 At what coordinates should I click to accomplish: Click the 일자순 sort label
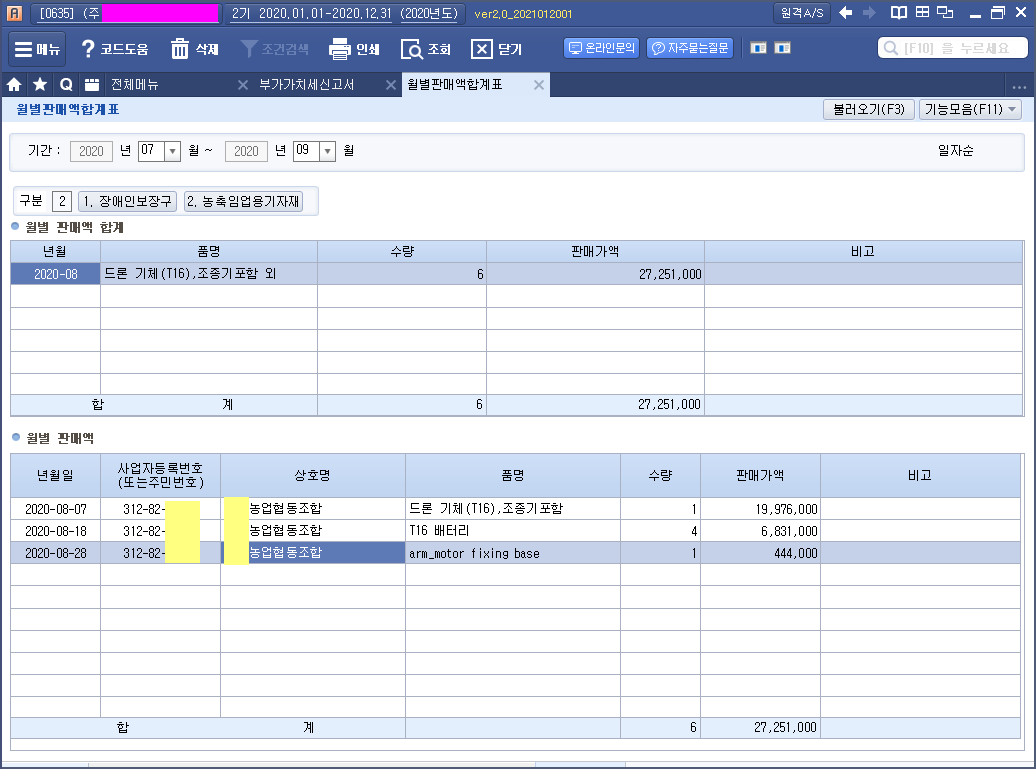pyautogui.click(x=955, y=151)
